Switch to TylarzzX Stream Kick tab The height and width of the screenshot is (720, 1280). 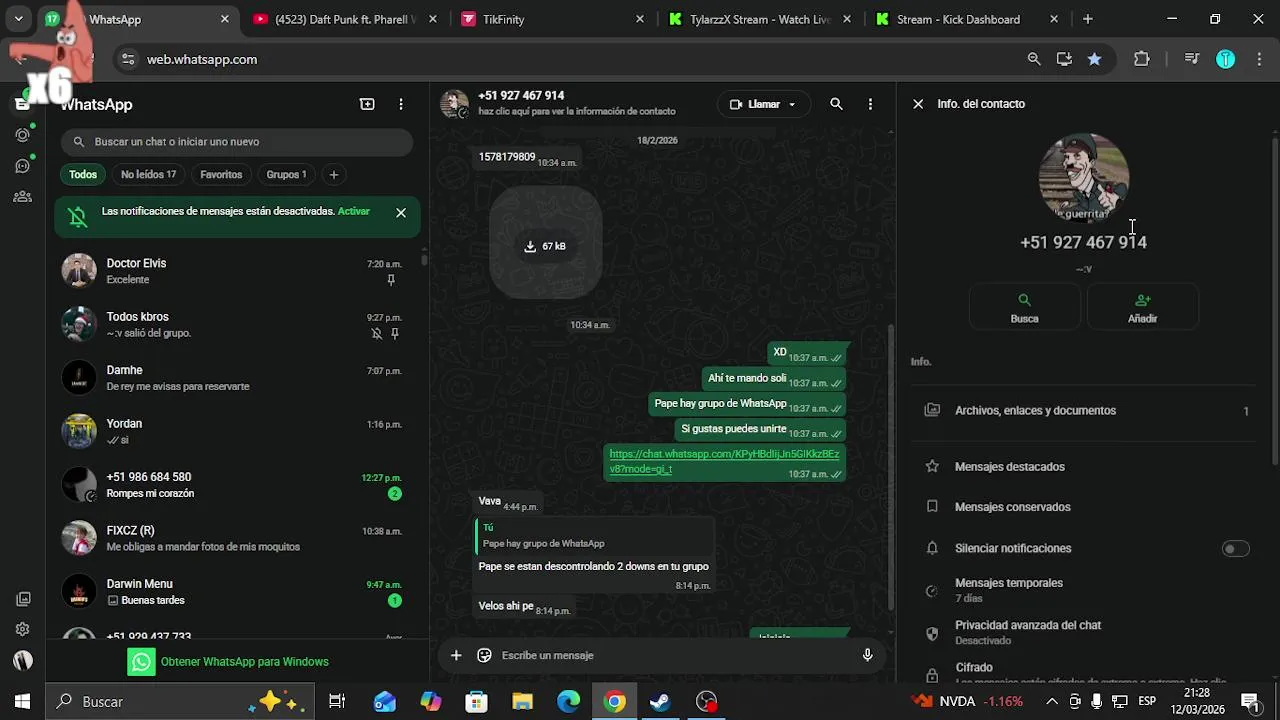click(x=759, y=19)
